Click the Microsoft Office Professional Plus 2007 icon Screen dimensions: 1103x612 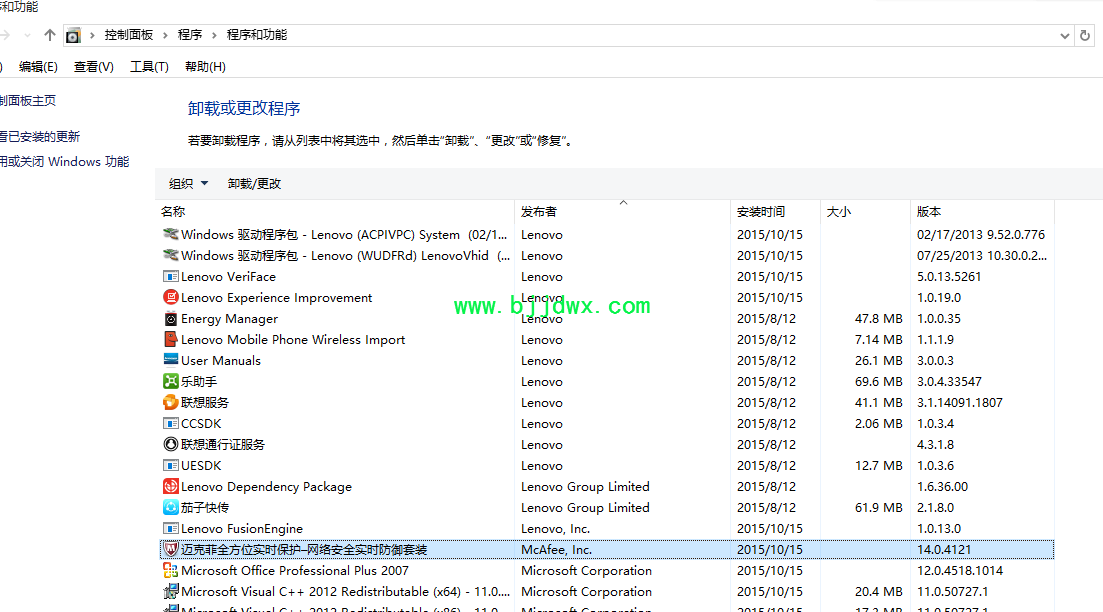click(170, 570)
